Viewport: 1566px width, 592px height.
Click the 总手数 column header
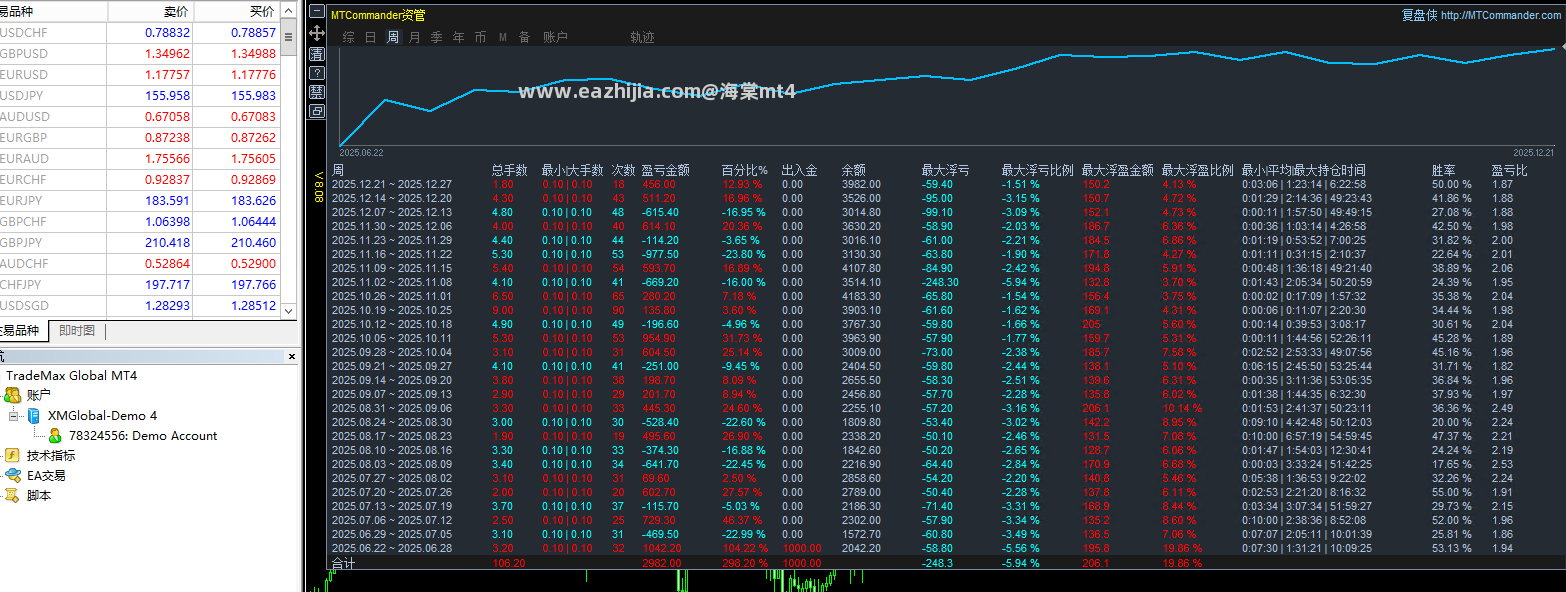[509, 170]
